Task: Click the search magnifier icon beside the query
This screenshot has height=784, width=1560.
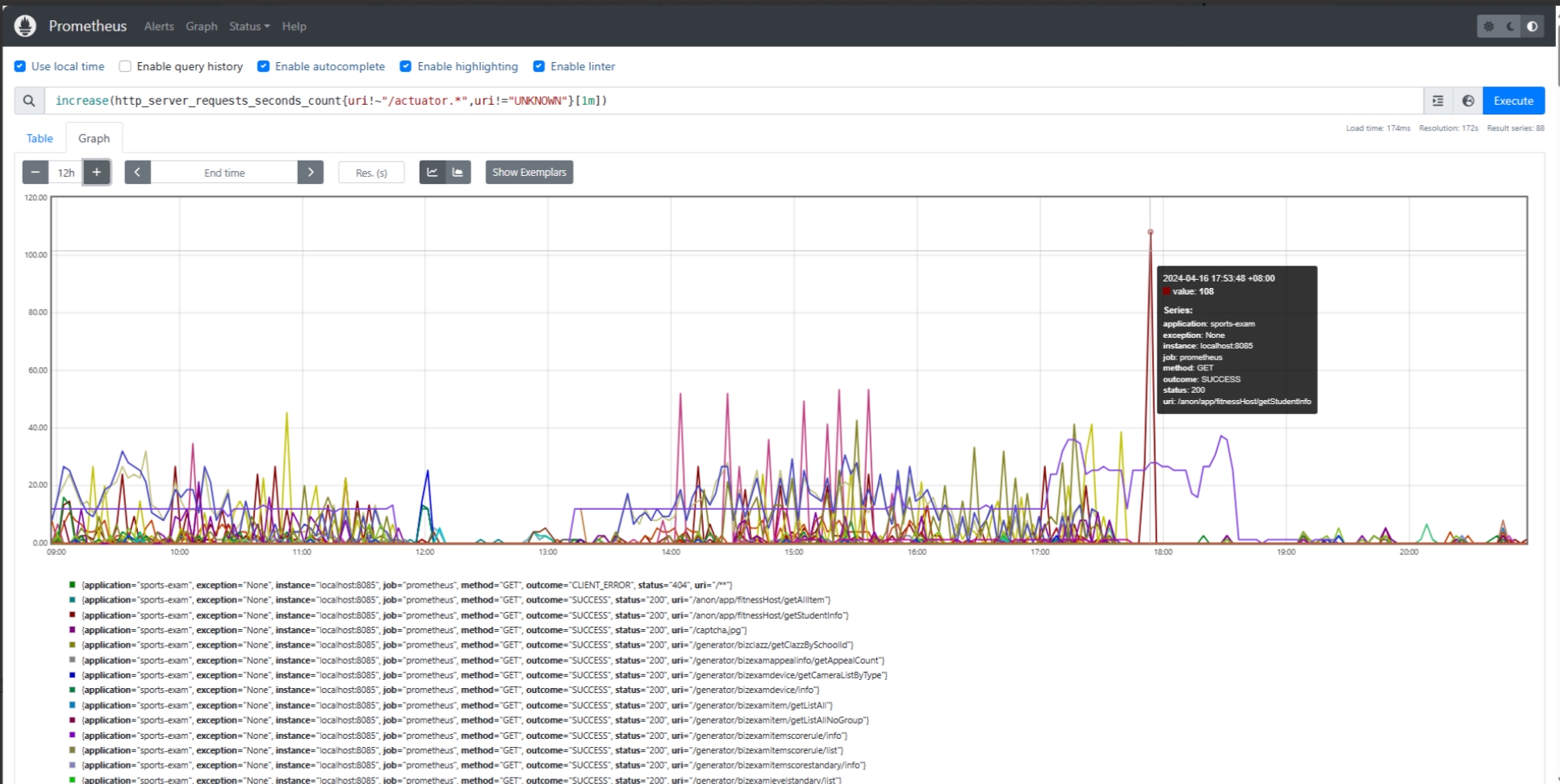Action: (29, 101)
